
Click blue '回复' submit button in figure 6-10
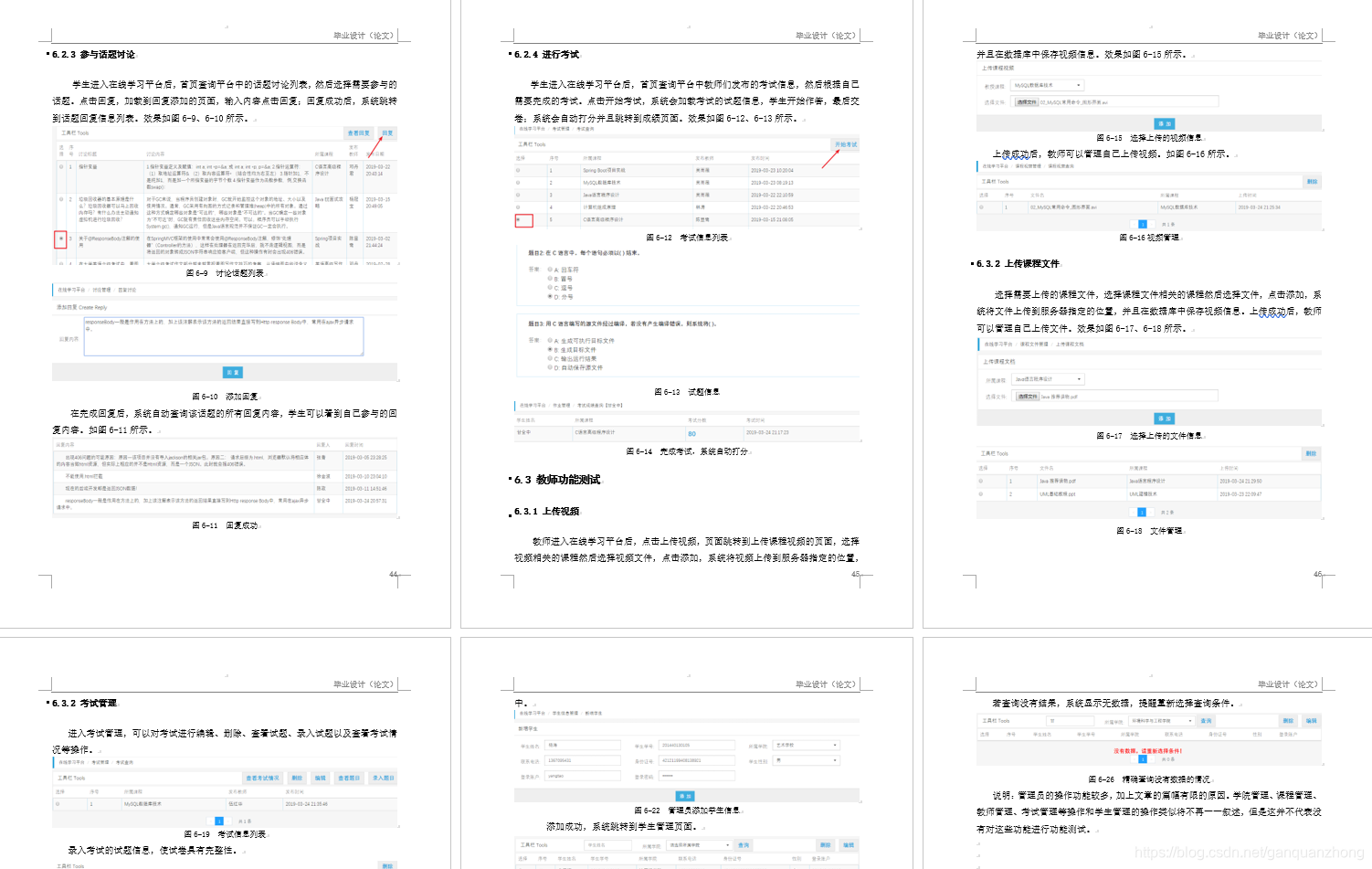pyautogui.click(x=233, y=372)
